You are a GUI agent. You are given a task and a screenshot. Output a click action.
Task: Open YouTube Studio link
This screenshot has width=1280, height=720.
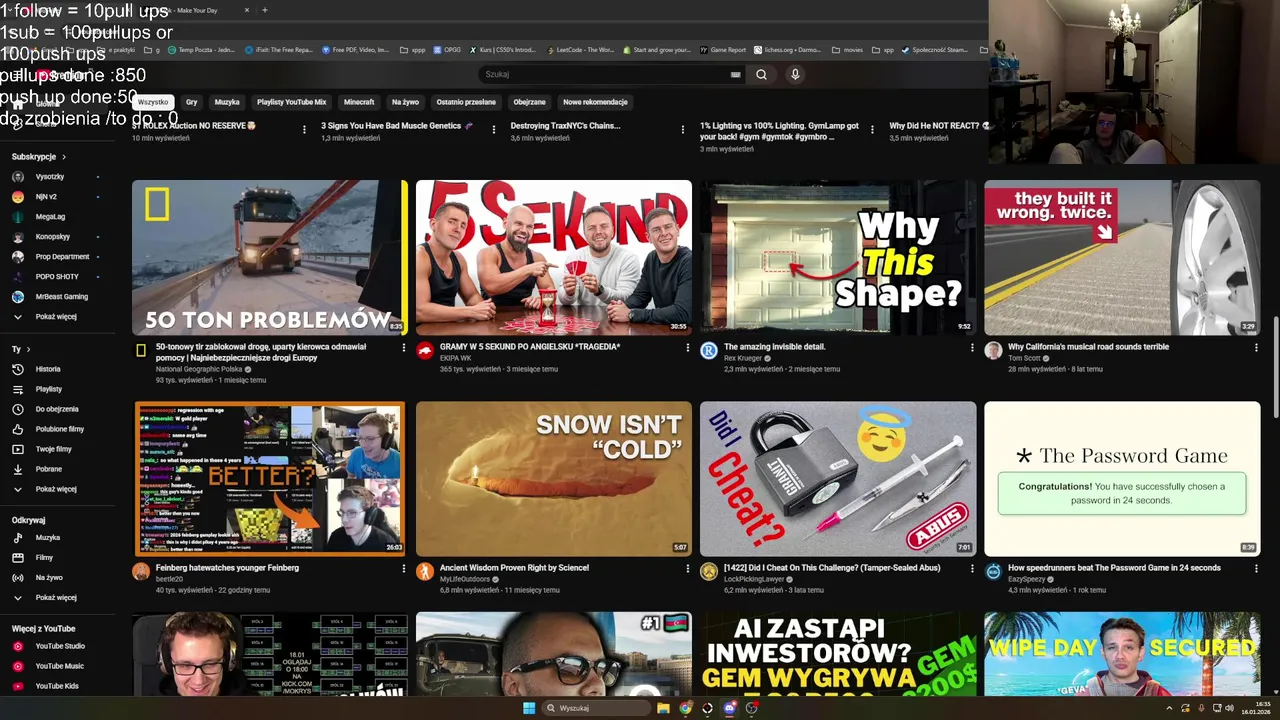[60, 646]
